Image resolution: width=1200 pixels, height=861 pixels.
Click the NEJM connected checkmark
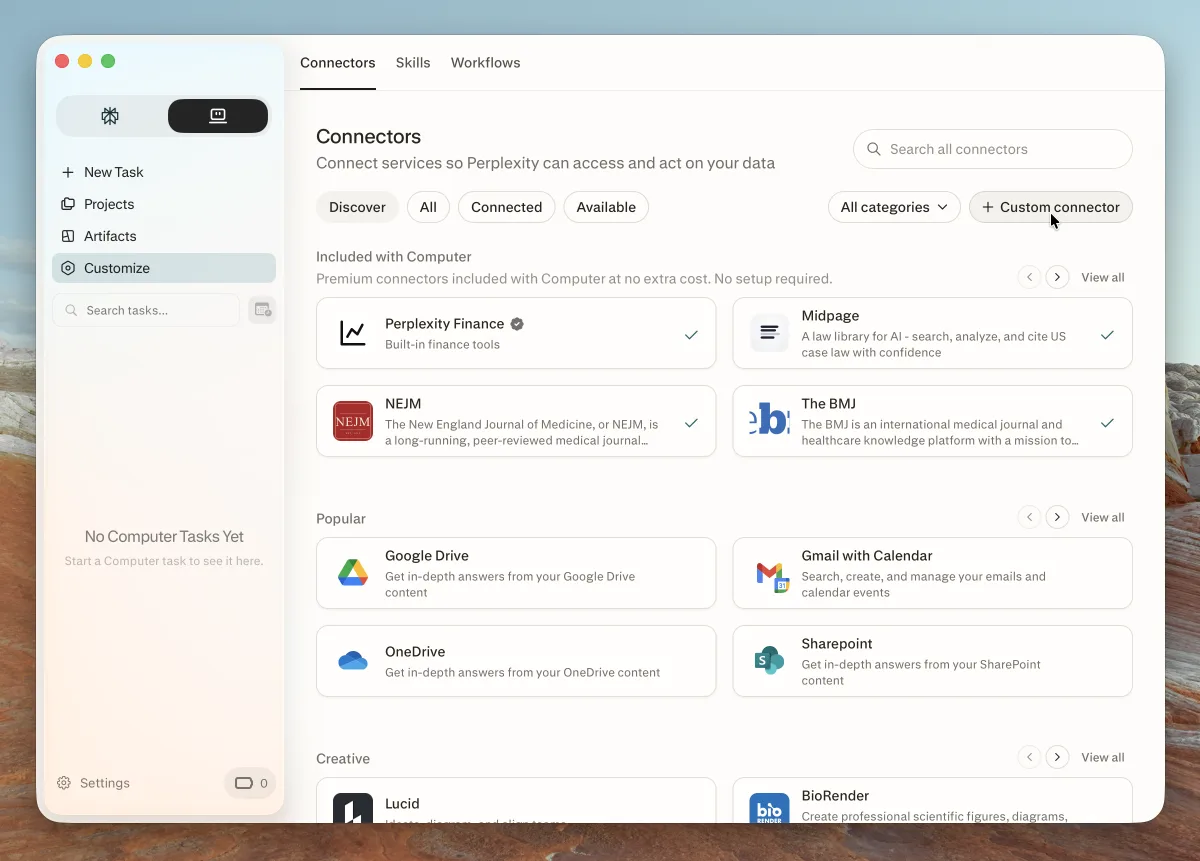pyautogui.click(x=691, y=423)
